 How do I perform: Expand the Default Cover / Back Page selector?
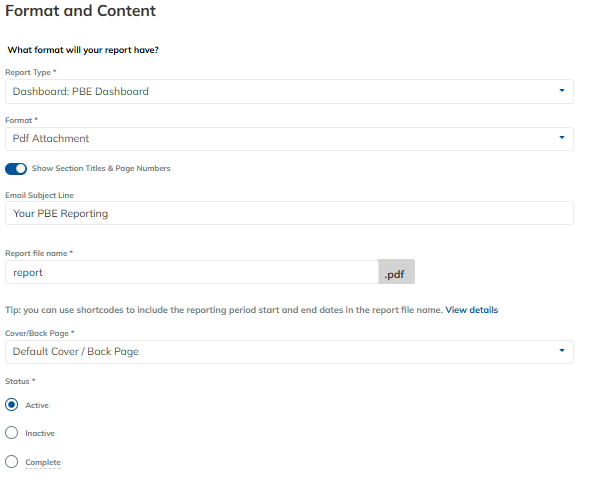pyautogui.click(x=289, y=352)
